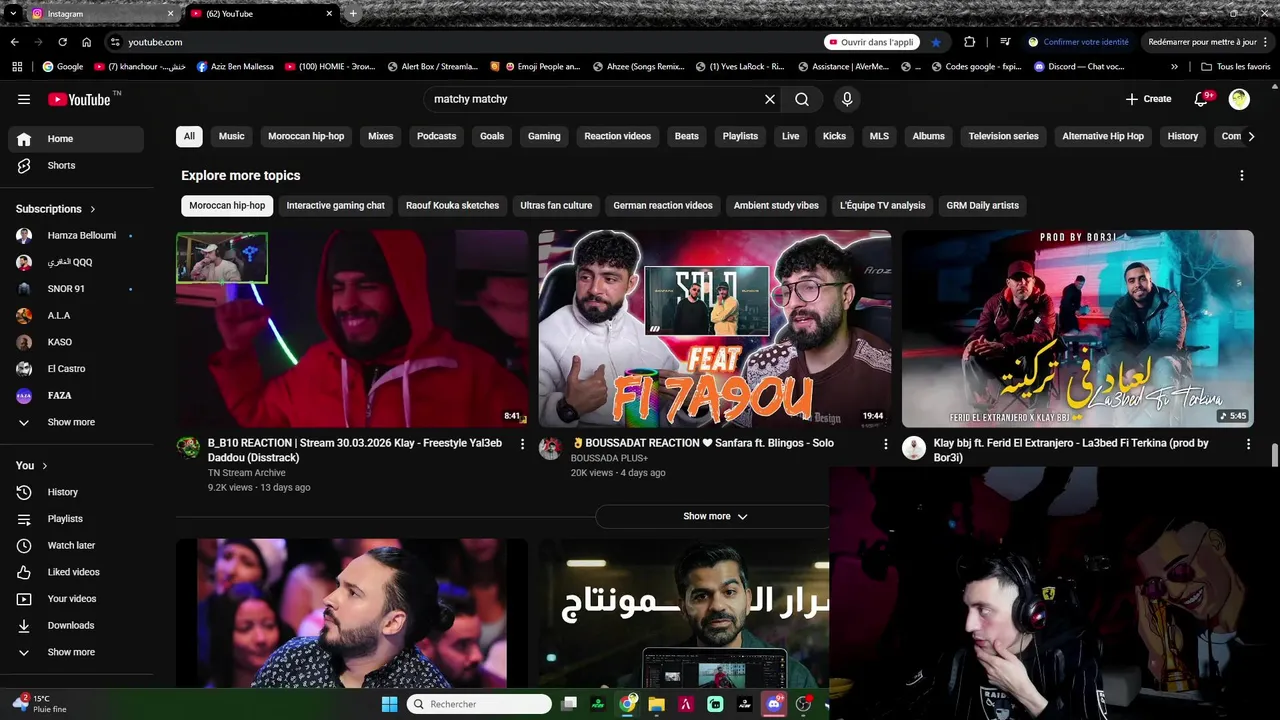The height and width of the screenshot is (720, 1280).
Task: Open YouTube notifications bell
Action: (x=1203, y=99)
